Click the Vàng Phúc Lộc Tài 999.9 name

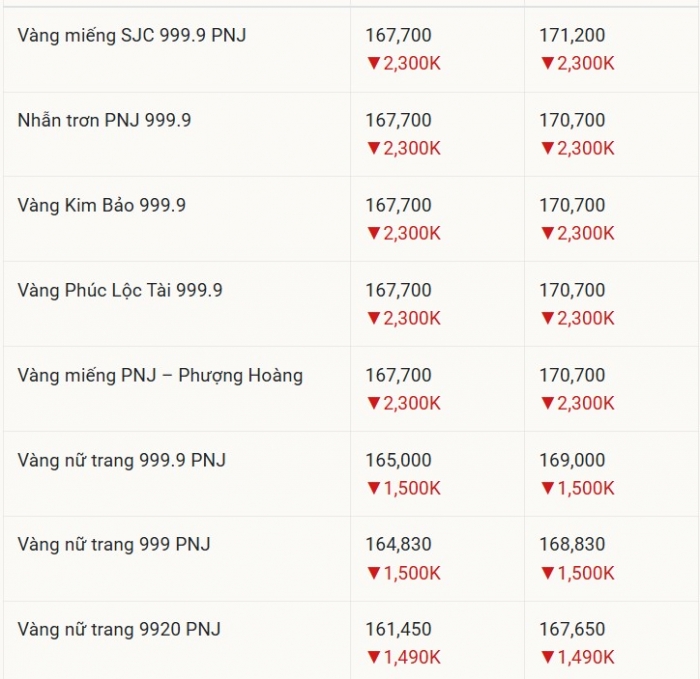pos(120,291)
